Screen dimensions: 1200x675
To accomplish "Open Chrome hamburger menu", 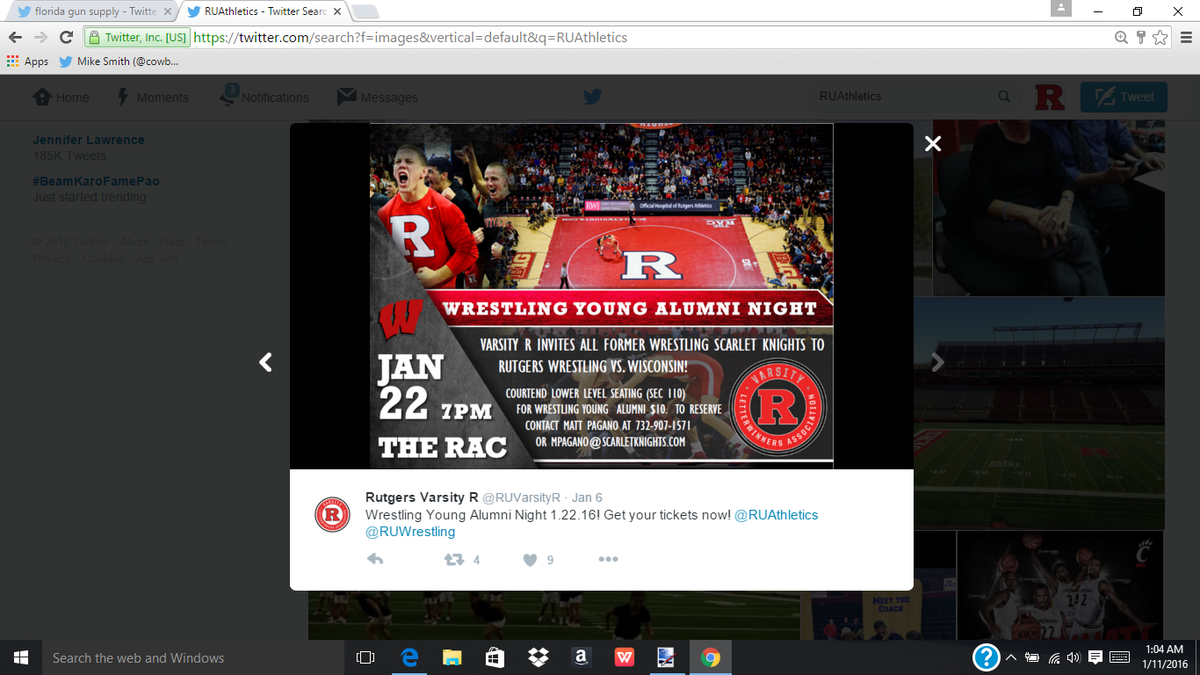I will (1185, 38).
